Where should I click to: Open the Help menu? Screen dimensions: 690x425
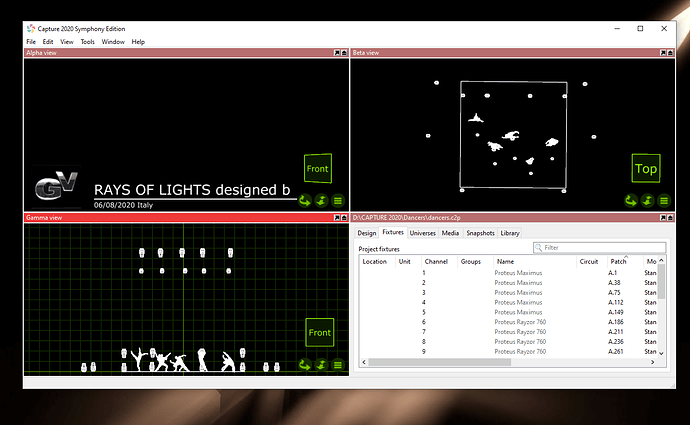pyautogui.click(x=138, y=42)
